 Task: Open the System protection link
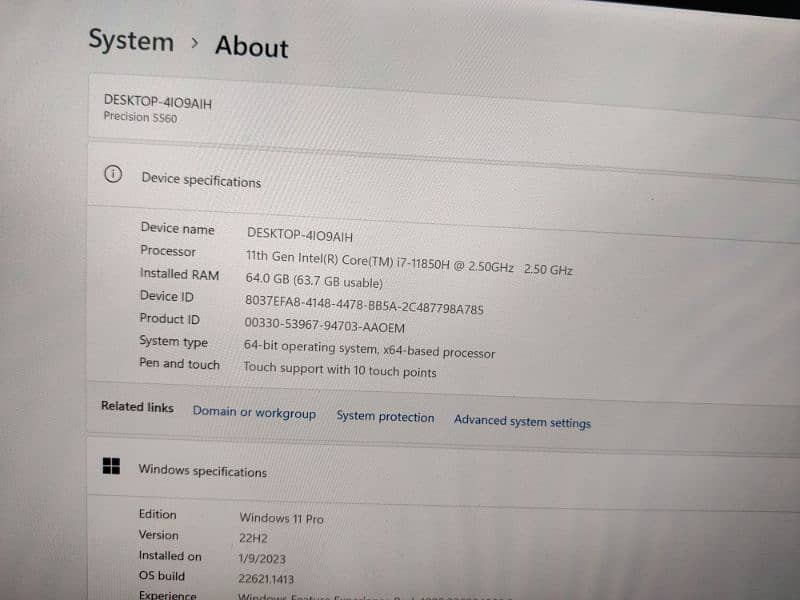[x=385, y=417]
